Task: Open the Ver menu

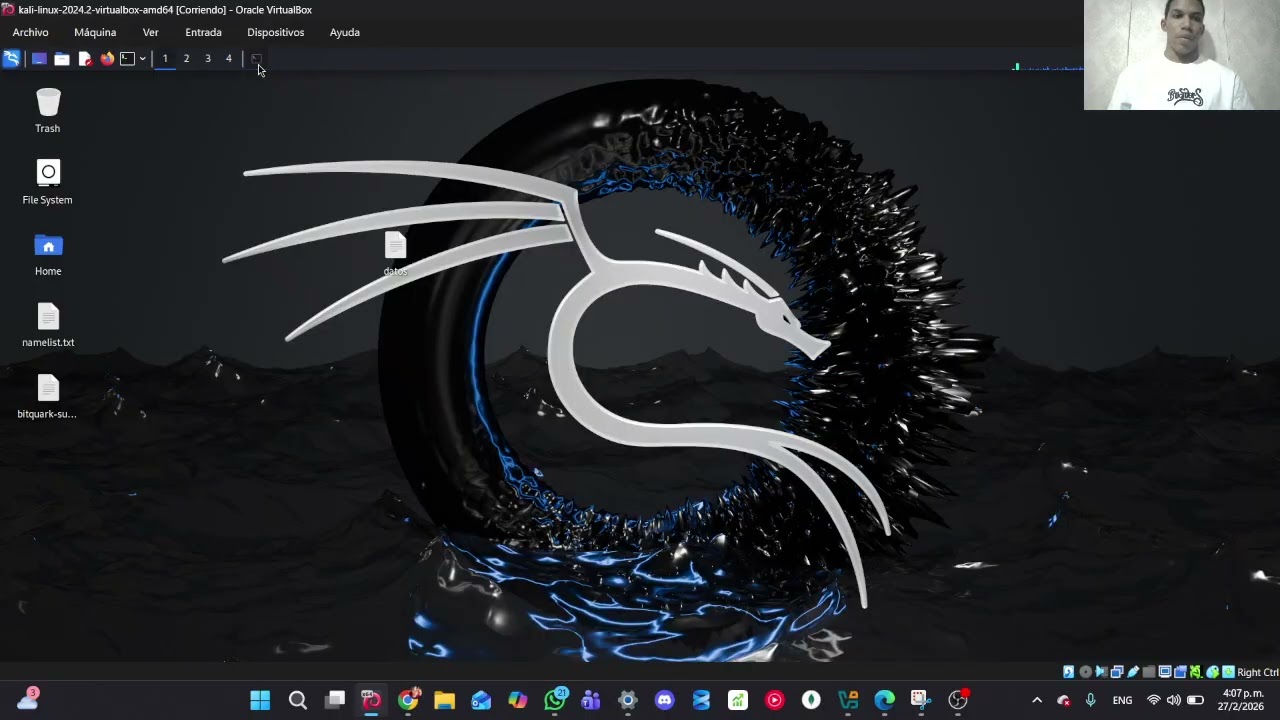Action: (x=150, y=32)
